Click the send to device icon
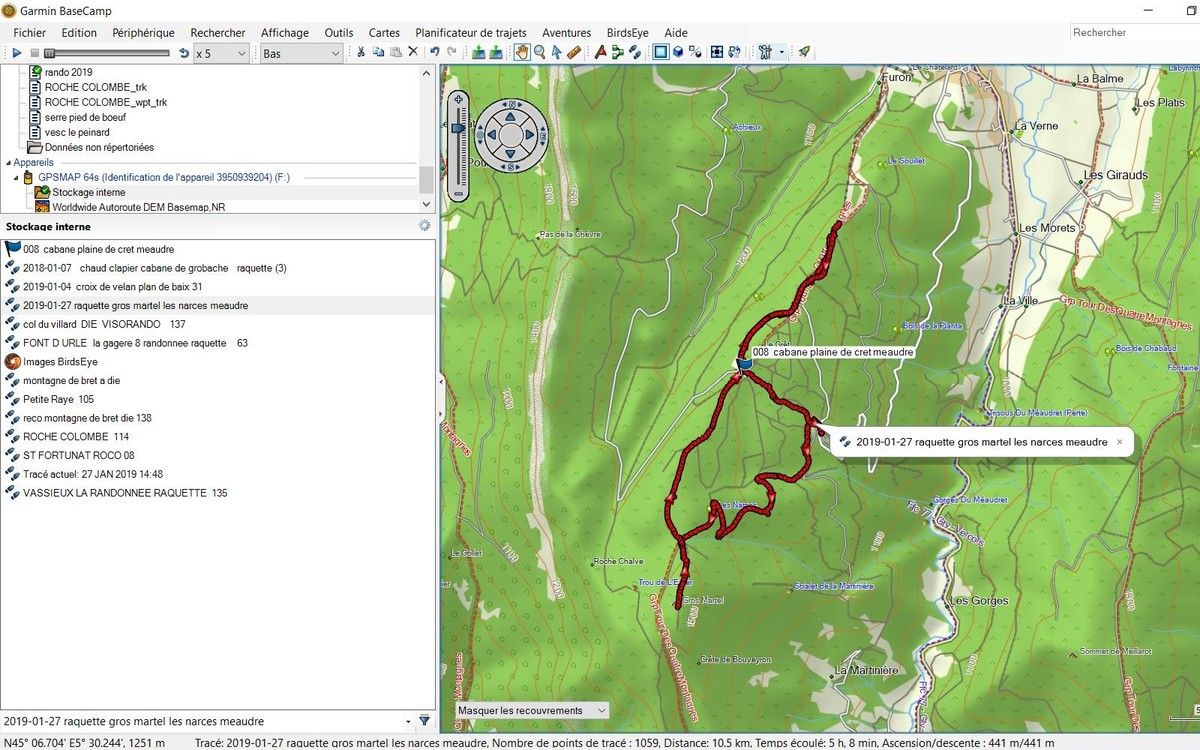Image resolution: width=1200 pixels, height=750 pixels. [478, 52]
